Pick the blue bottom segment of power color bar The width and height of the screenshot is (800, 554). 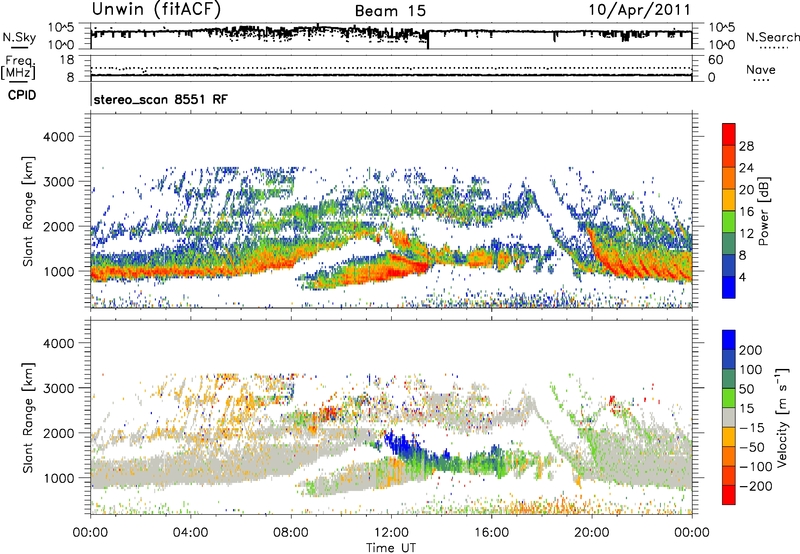729,287
